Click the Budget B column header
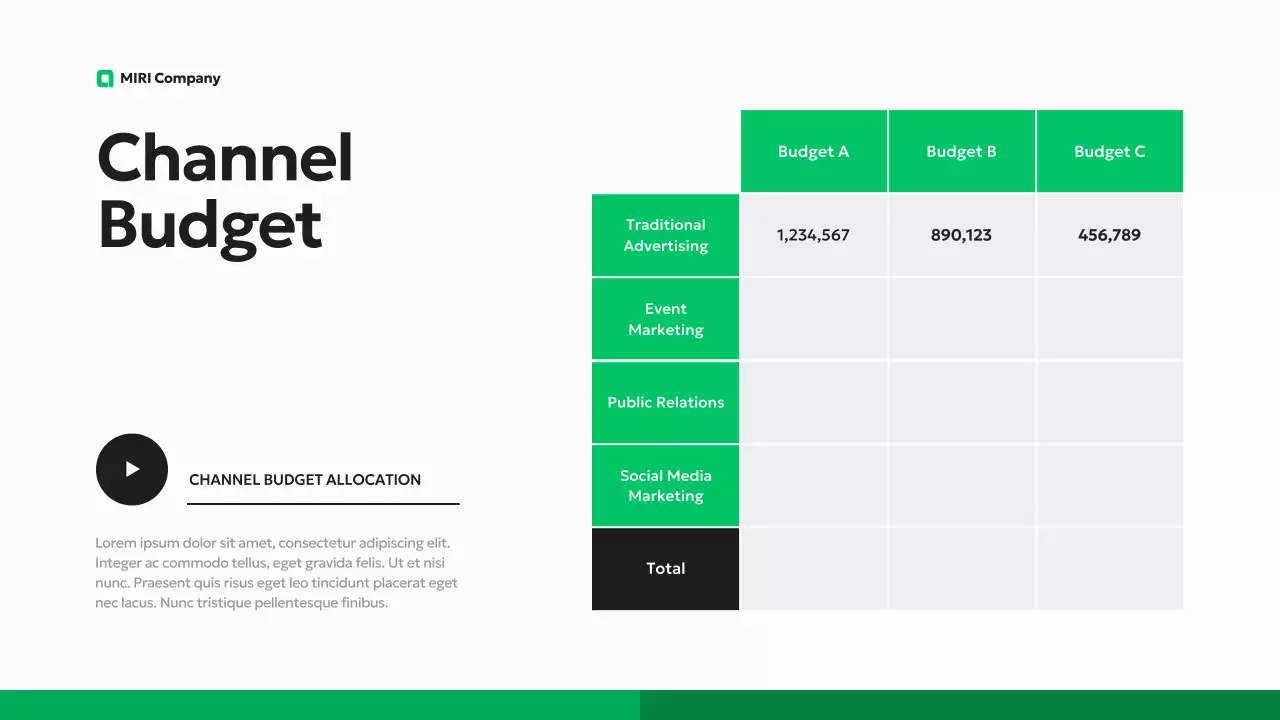 (x=961, y=152)
